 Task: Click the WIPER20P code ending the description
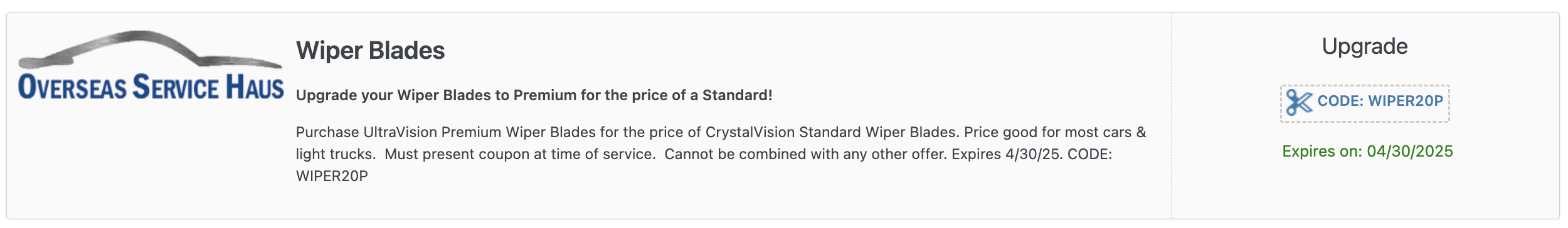pyautogui.click(x=332, y=176)
